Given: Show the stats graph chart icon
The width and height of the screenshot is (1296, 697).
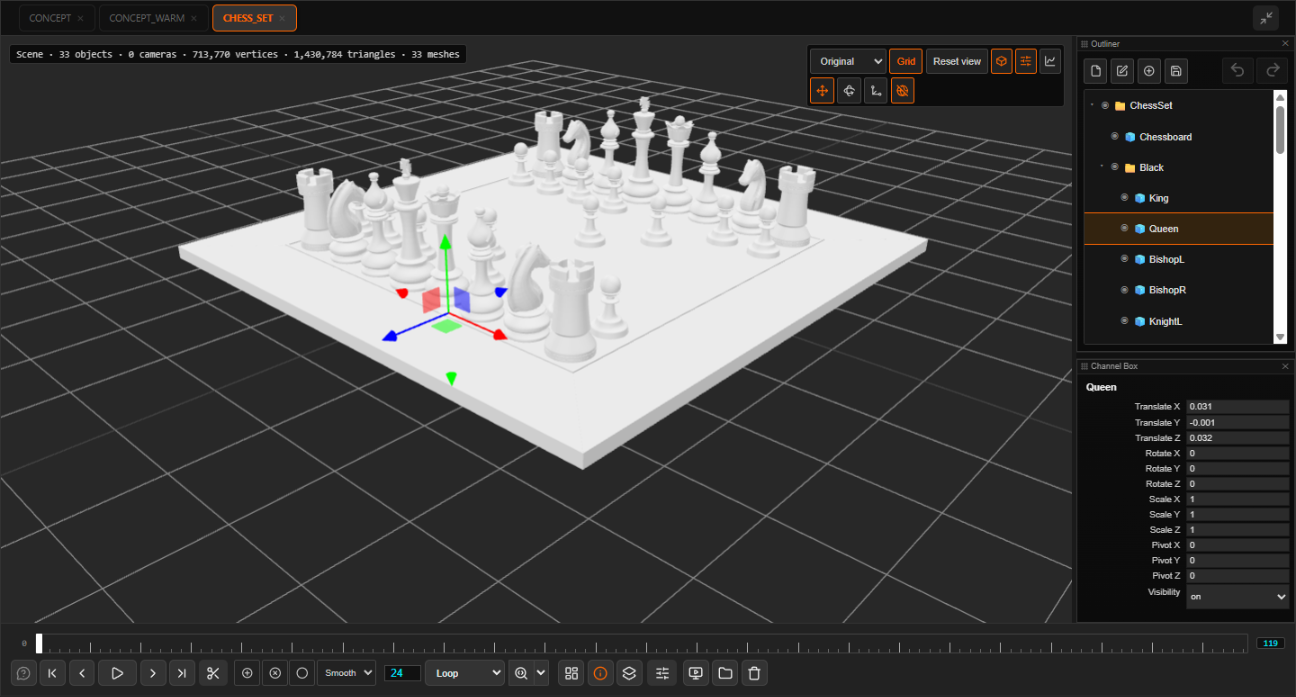Looking at the screenshot, I should (x=1050, y=61).
